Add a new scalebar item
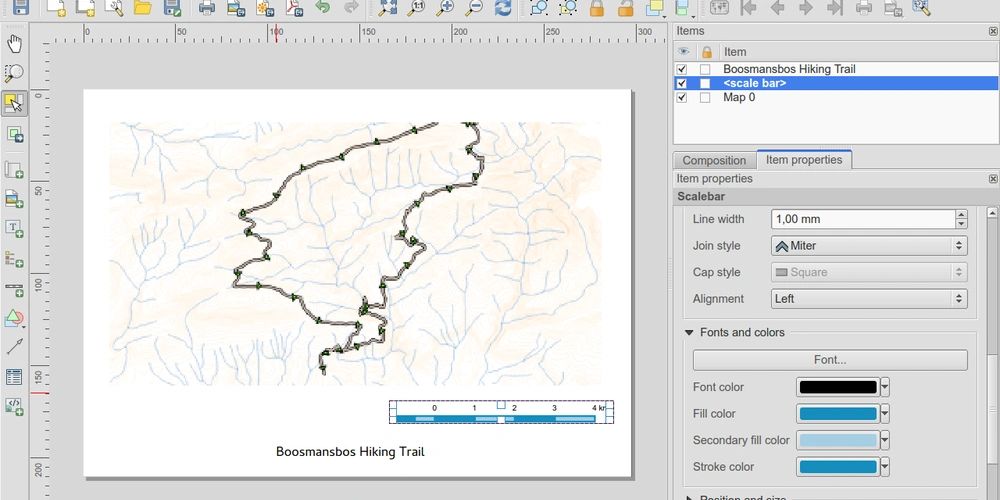Viewport: 1000px width, 500px height. tap(14, 289)
